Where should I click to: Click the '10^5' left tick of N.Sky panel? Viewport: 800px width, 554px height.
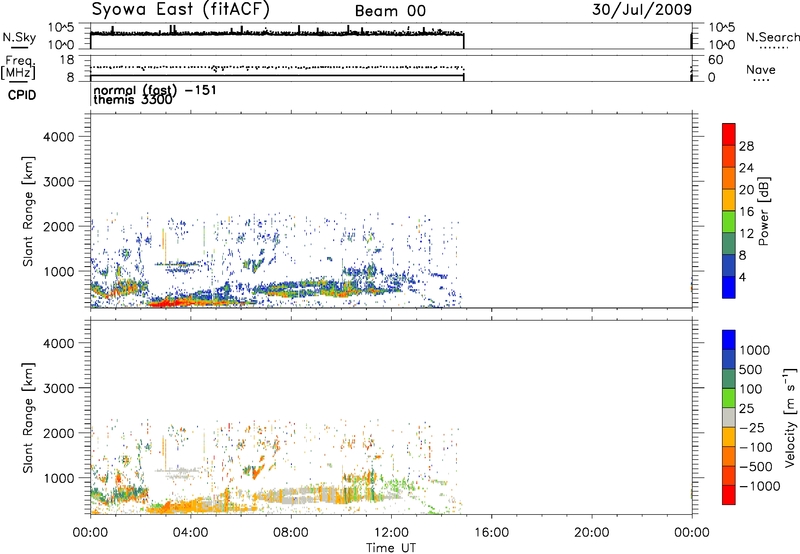(61, 28)
